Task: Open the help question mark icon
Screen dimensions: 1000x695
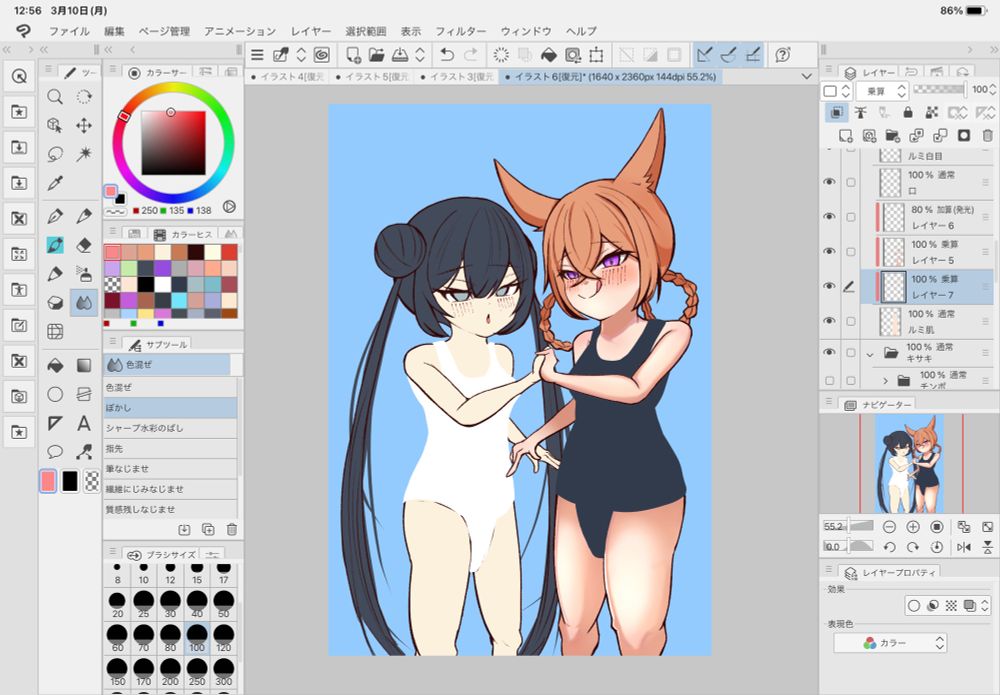Action: [x=783, y=55]
